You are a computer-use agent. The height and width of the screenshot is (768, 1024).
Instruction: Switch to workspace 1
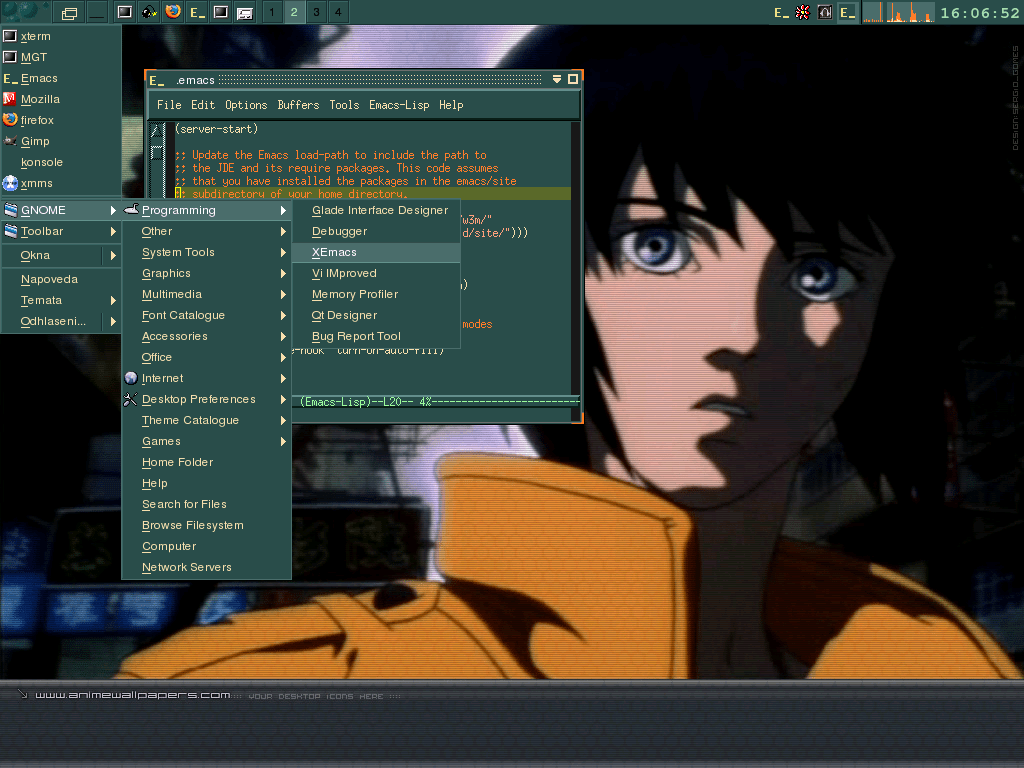pos(272,12)
